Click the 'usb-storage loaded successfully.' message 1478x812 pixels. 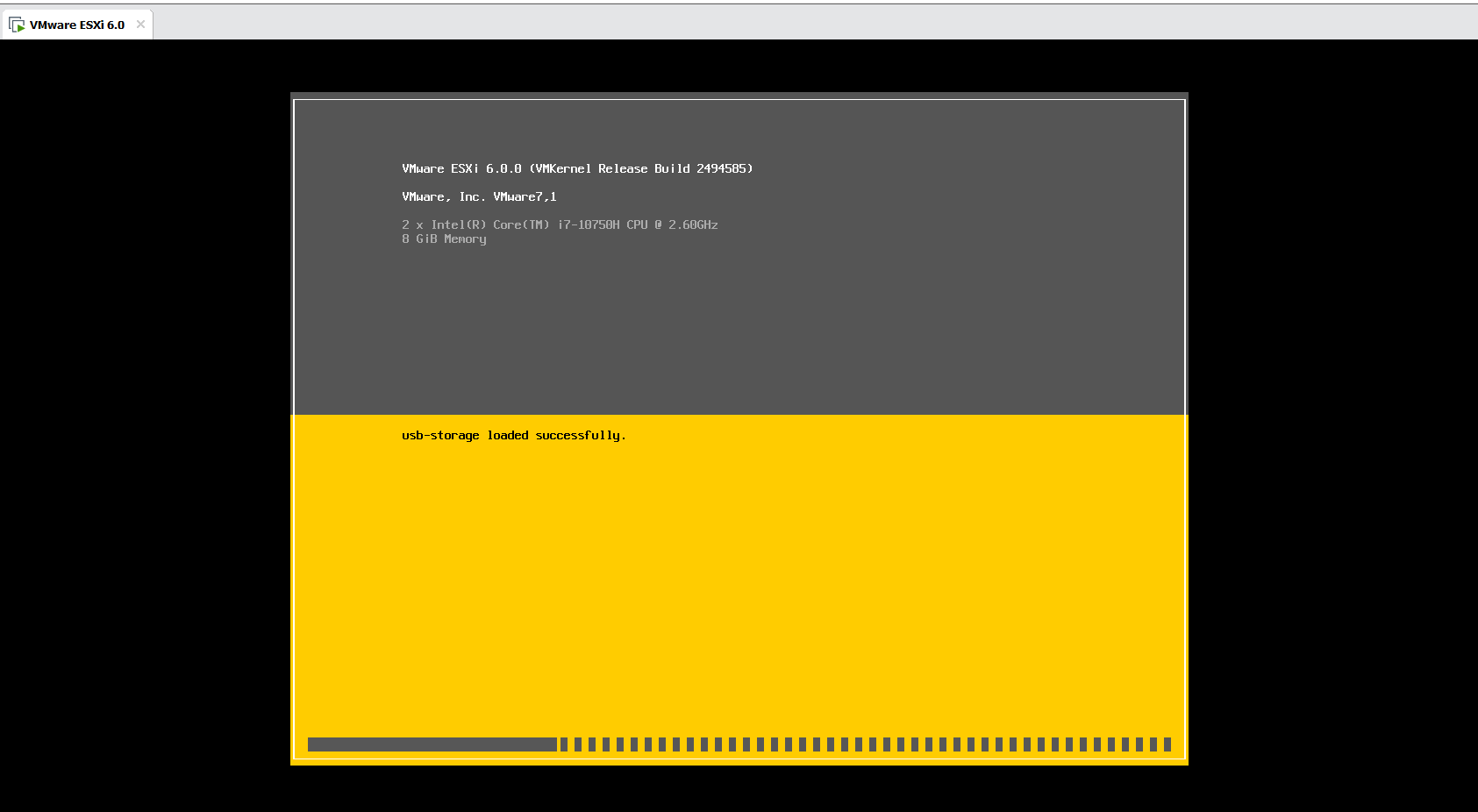point(514,436)
